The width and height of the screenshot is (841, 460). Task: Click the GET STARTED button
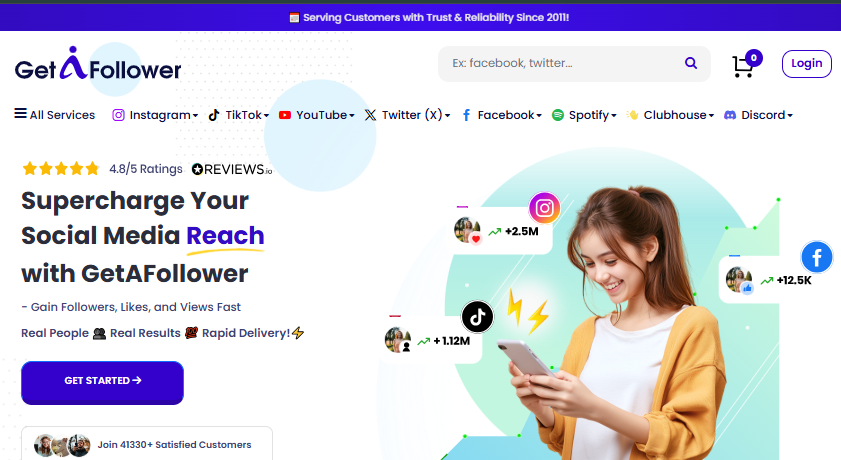click(x=102, y=382)
